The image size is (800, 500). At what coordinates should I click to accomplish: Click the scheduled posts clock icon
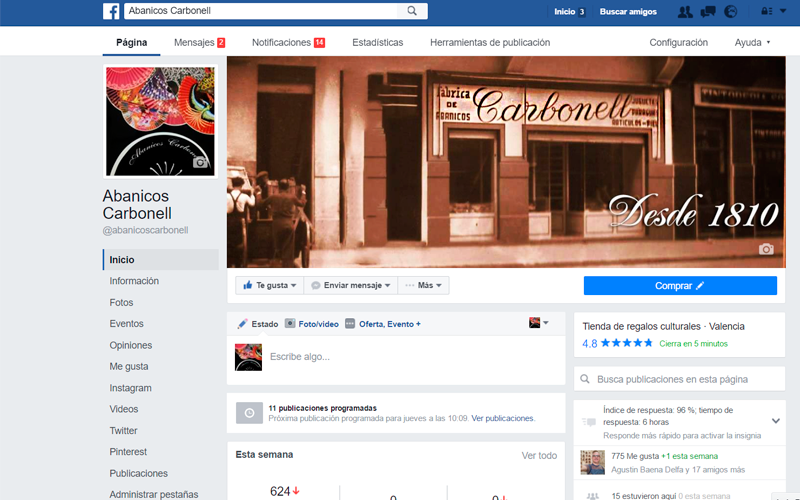click(x=249, y=413)
